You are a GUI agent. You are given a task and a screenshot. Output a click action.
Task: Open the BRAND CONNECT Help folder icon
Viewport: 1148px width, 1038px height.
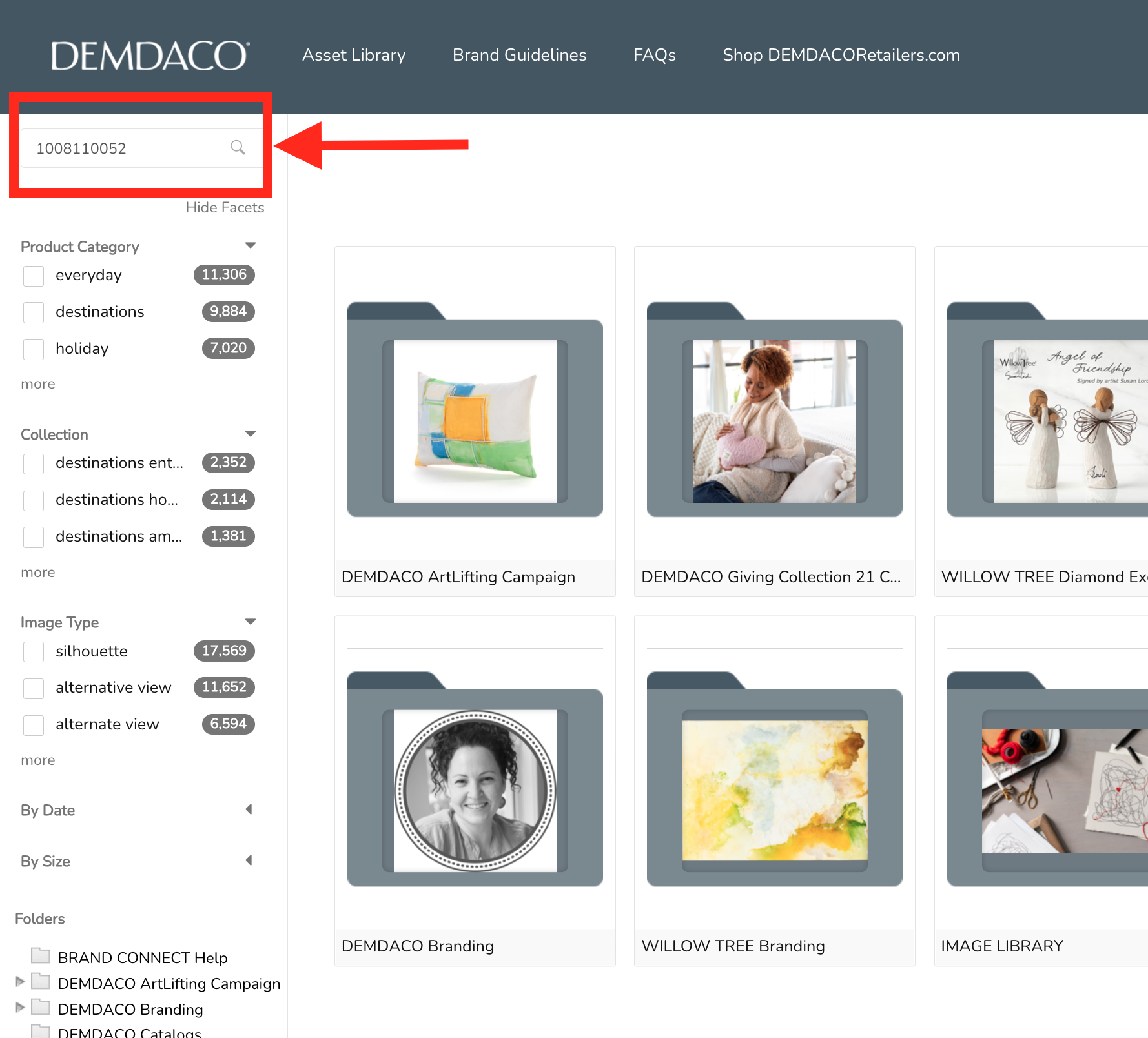point(41,955)
